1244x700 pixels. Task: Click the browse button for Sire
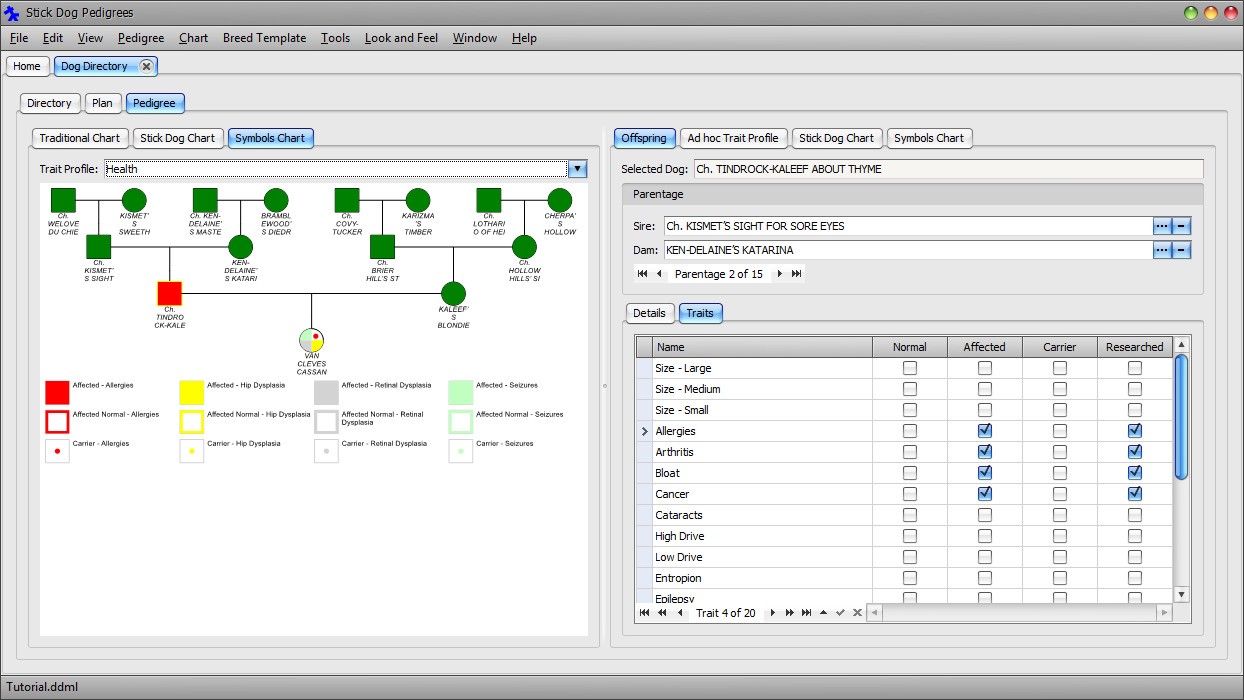click(x=1161, y=226)
